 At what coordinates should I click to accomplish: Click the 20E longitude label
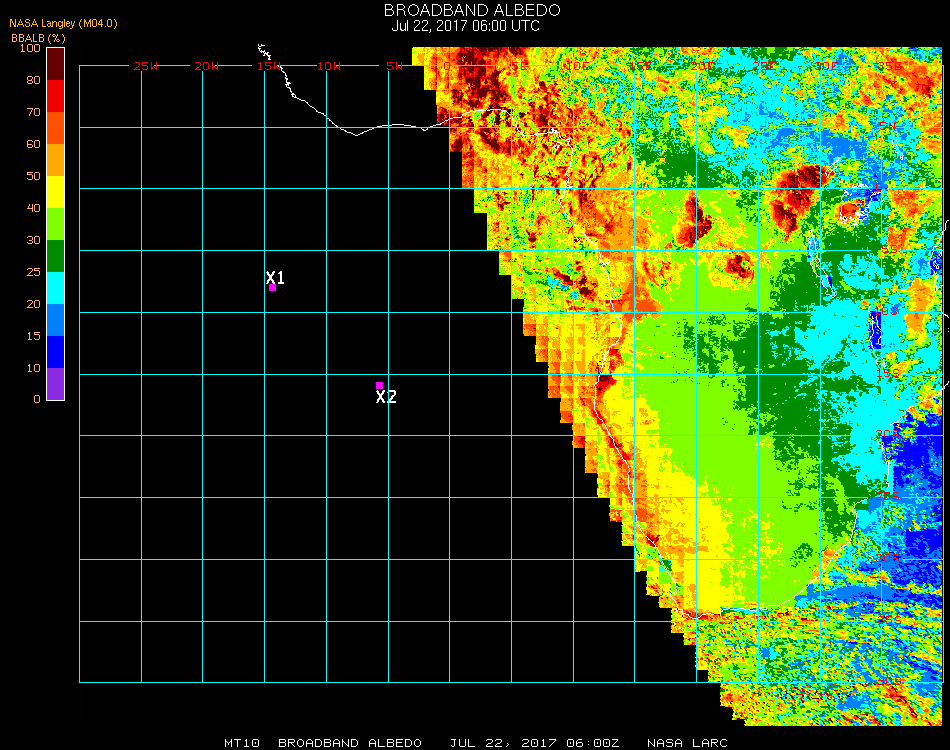[703, 66]
